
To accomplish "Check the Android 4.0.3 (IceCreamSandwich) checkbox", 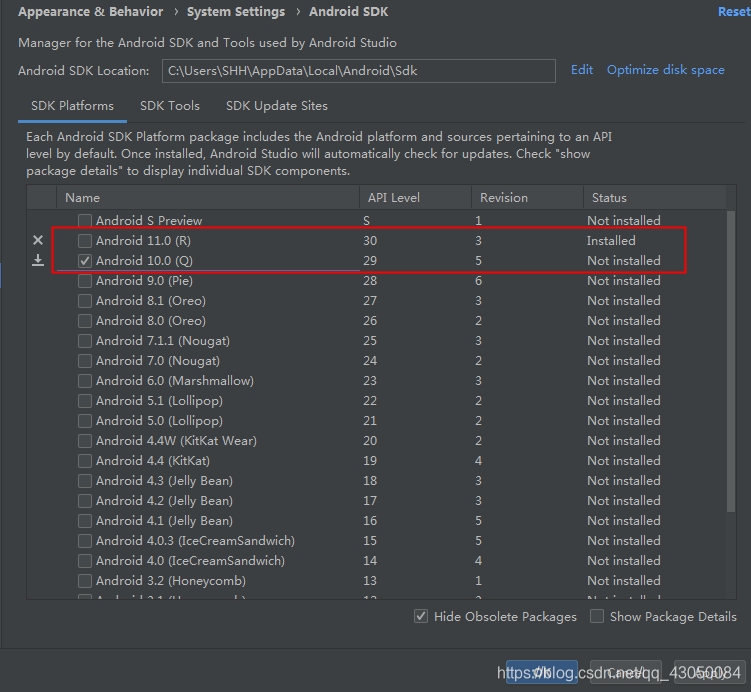I will [x=85, y=541].
